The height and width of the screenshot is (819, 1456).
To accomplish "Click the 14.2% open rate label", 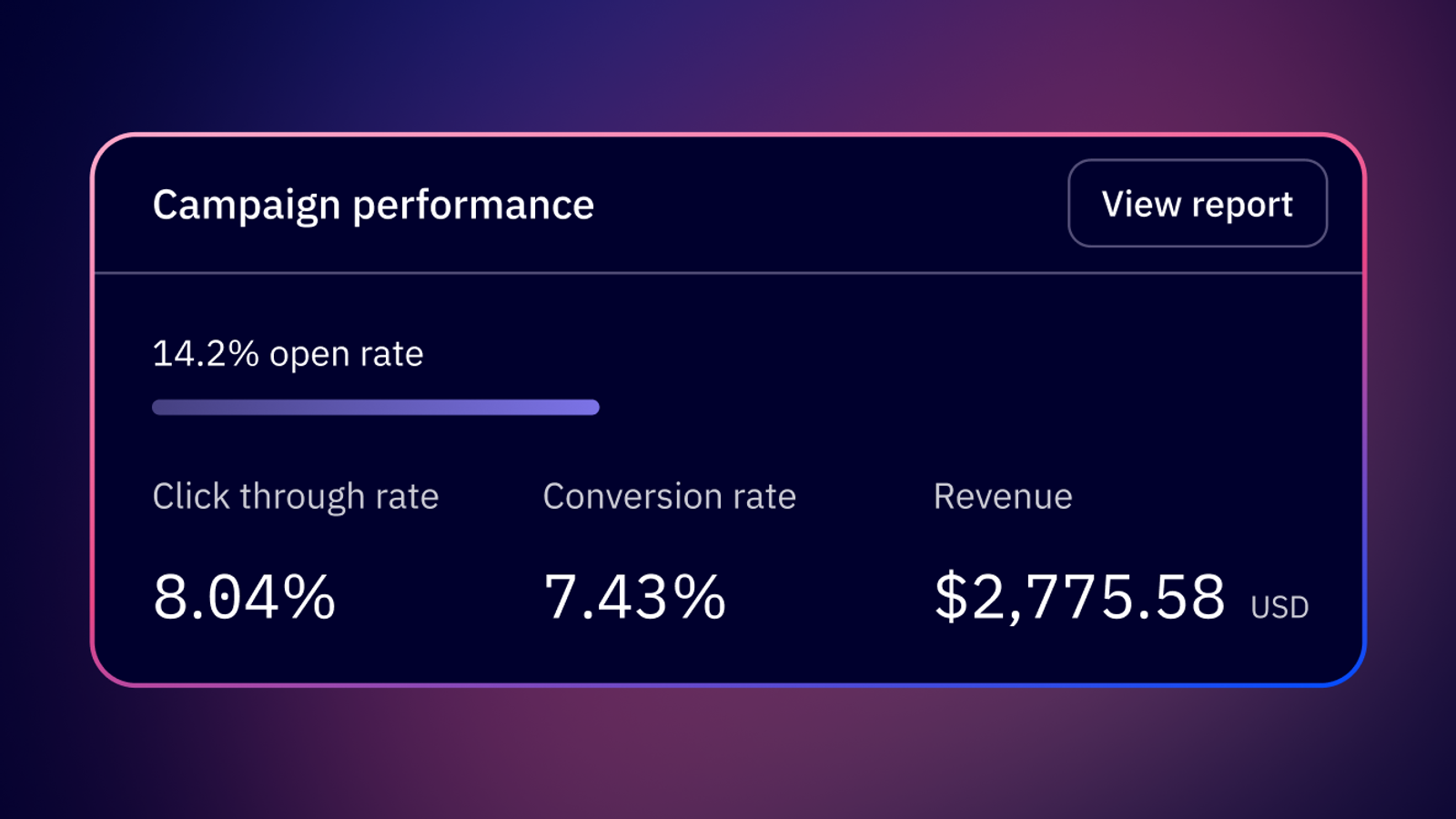I will coord(288,354).
